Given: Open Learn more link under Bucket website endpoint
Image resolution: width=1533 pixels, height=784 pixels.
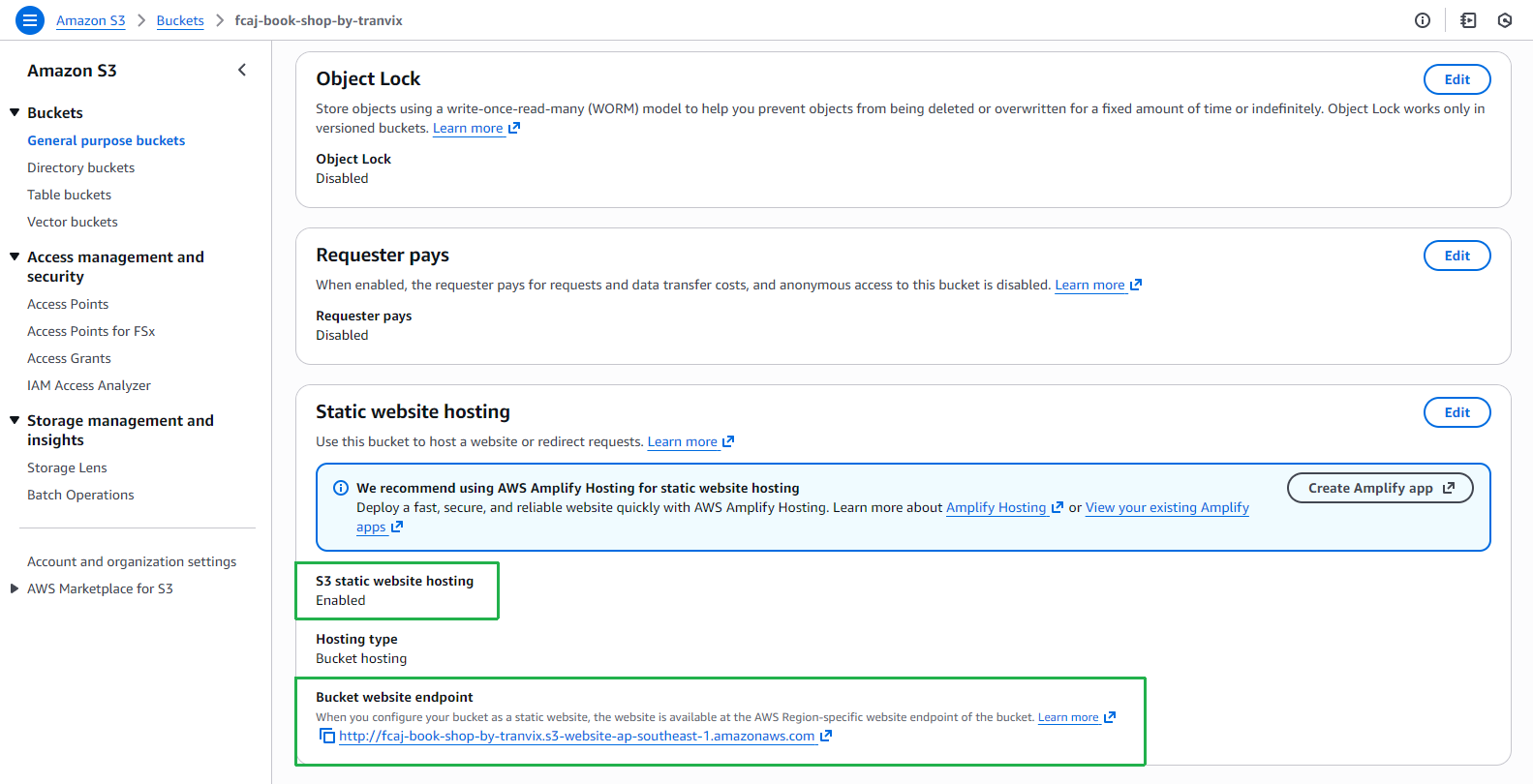Looking at the screenshot, I should (1068, 717).
